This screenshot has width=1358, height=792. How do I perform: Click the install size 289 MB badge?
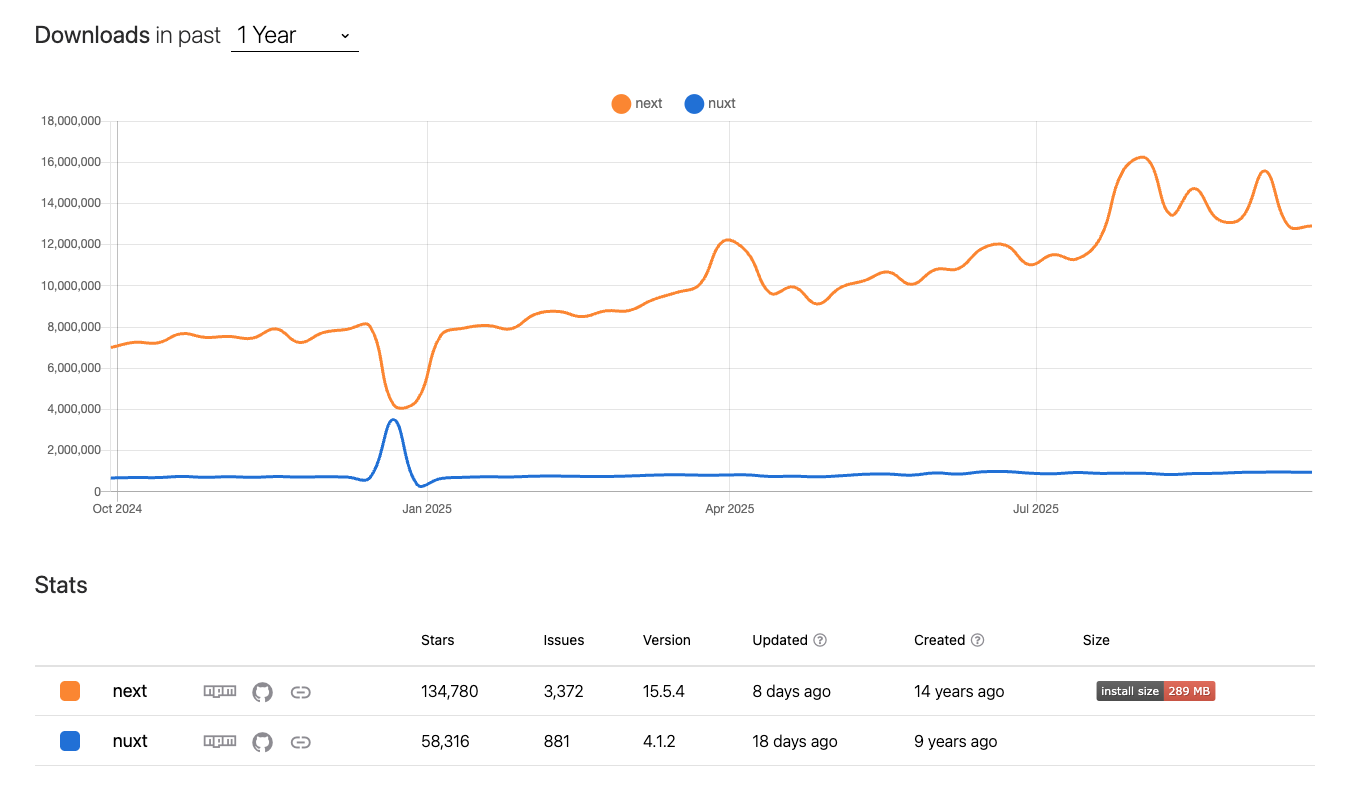coord(1155,691)
